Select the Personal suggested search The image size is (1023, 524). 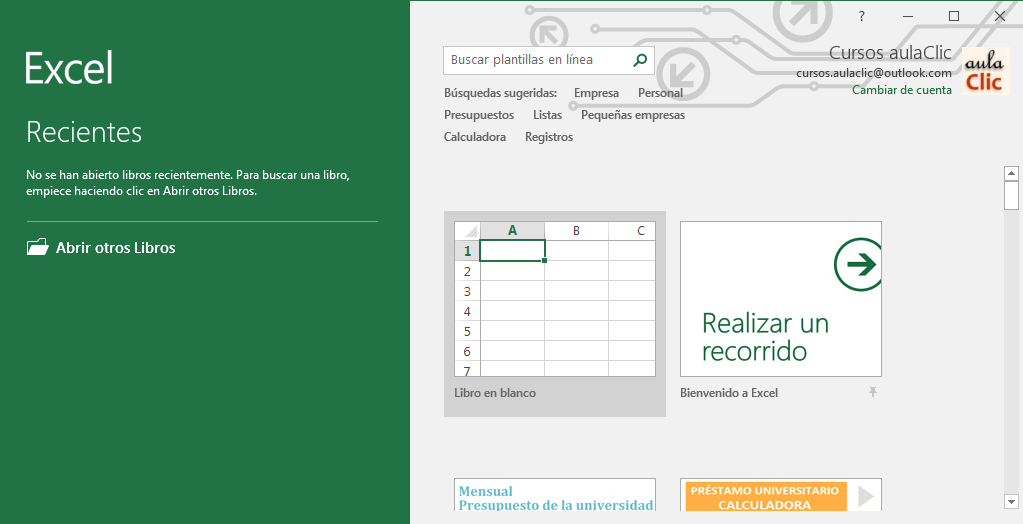660,93
